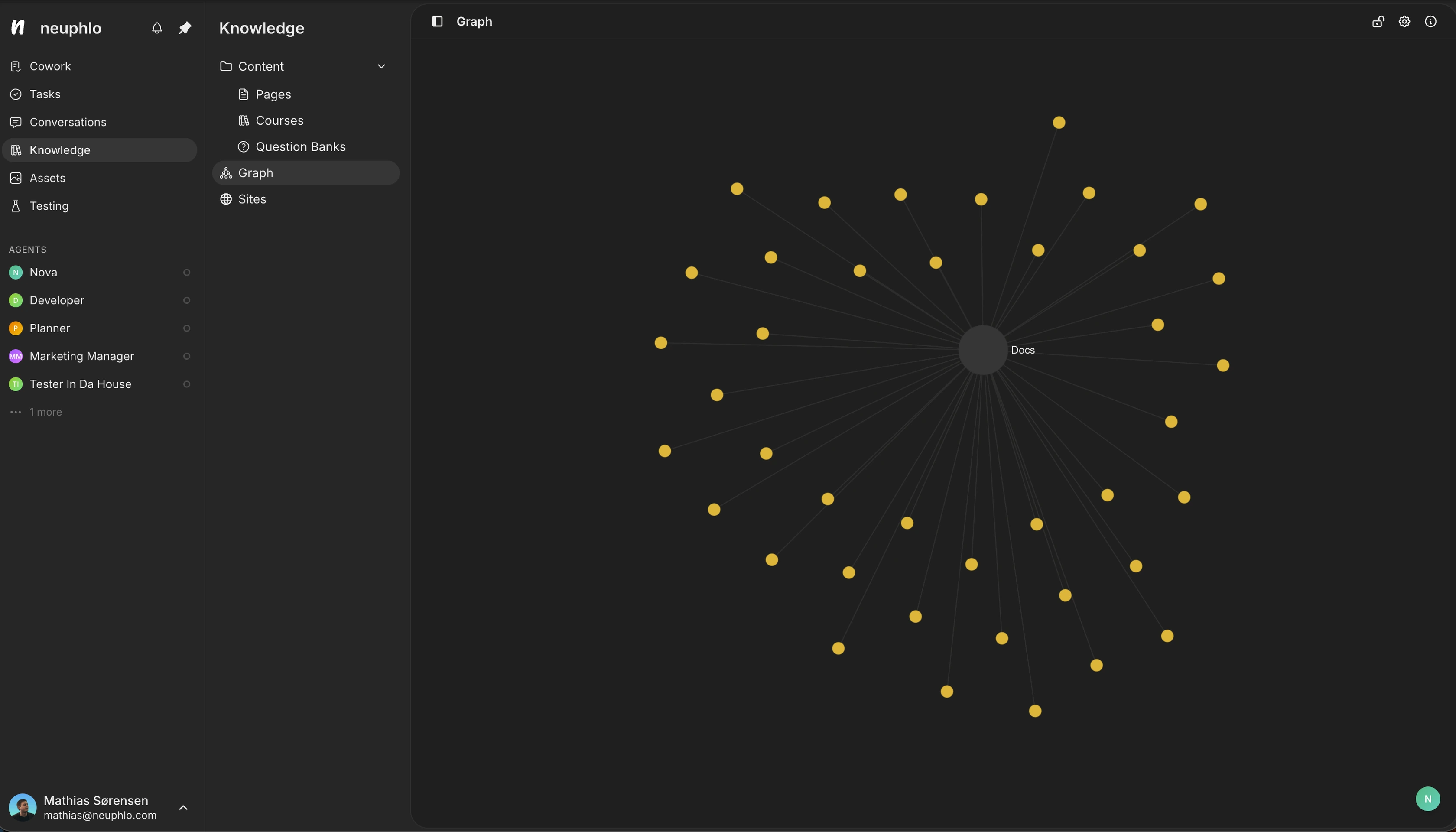This screenshot has height=832, width=1456.
Task: Select the Nova agent
Action: tap(99, 273)
